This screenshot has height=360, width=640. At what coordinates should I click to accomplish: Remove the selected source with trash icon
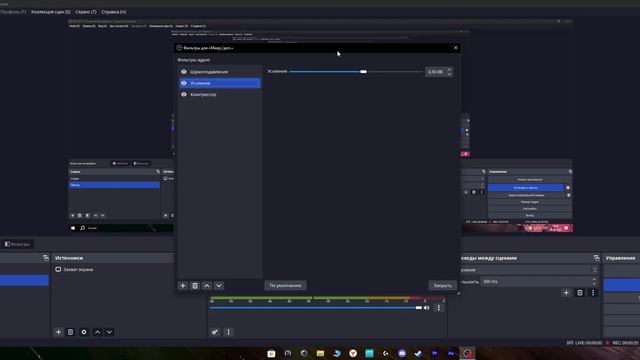click(x=70, y=332)
